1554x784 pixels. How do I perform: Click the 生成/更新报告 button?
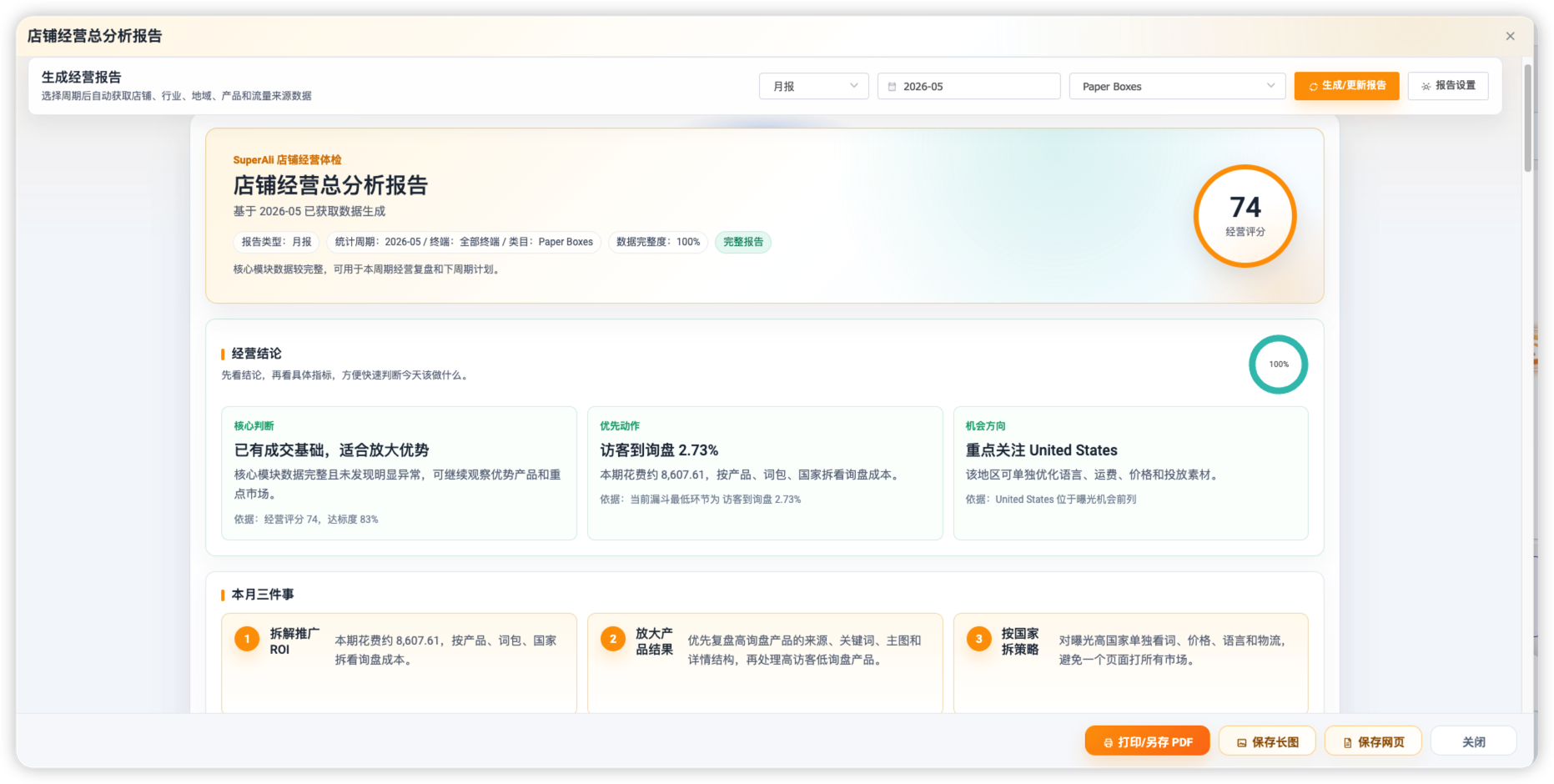pos(1346,86)
